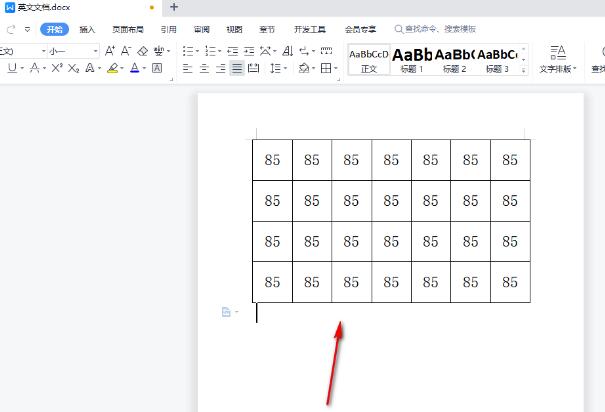Click the decrease font size icon
The width and height of the screenshot is (605, 412).
coord(126,51)
